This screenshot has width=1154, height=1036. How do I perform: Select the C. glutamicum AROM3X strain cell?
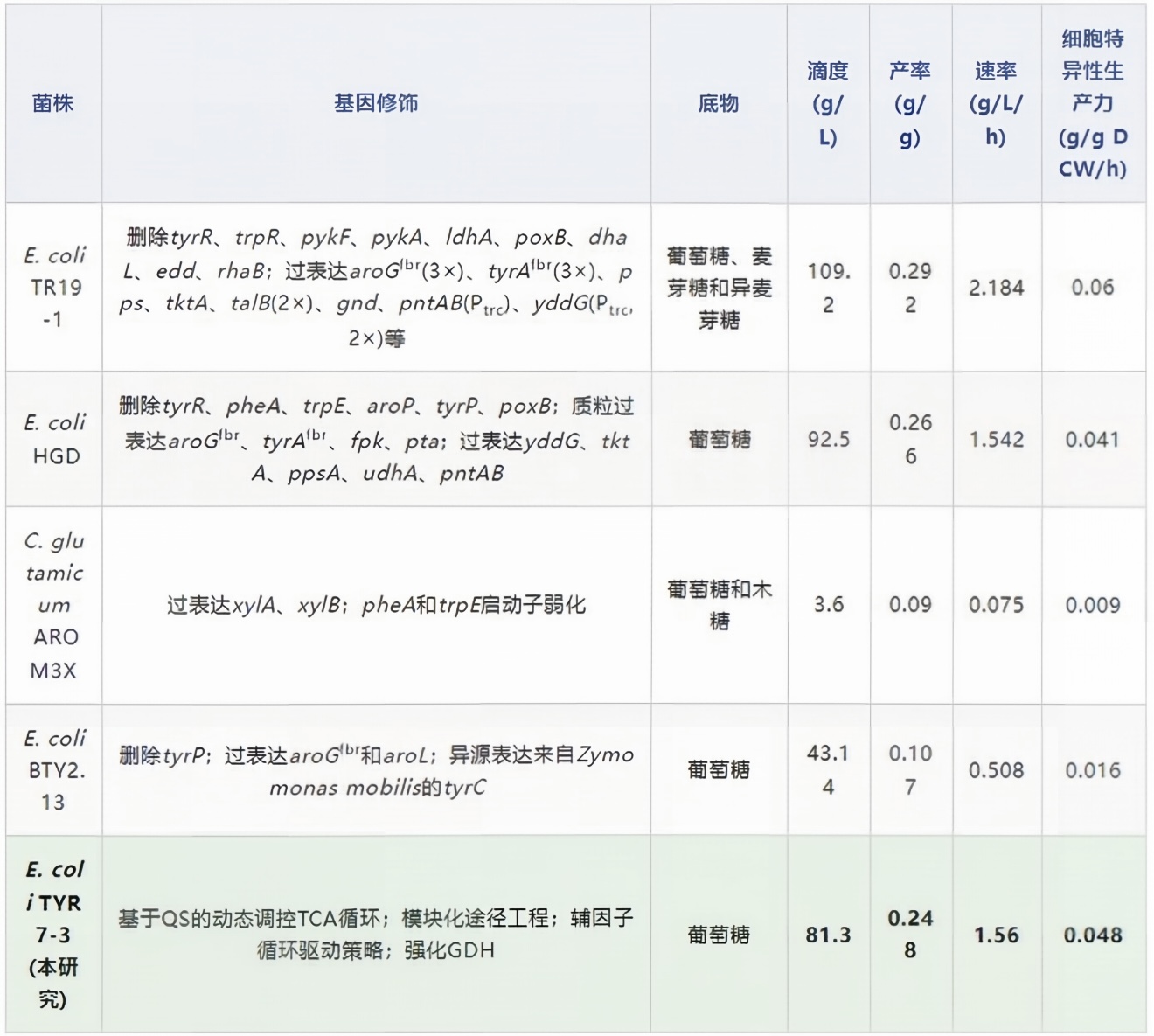(54, 605)
